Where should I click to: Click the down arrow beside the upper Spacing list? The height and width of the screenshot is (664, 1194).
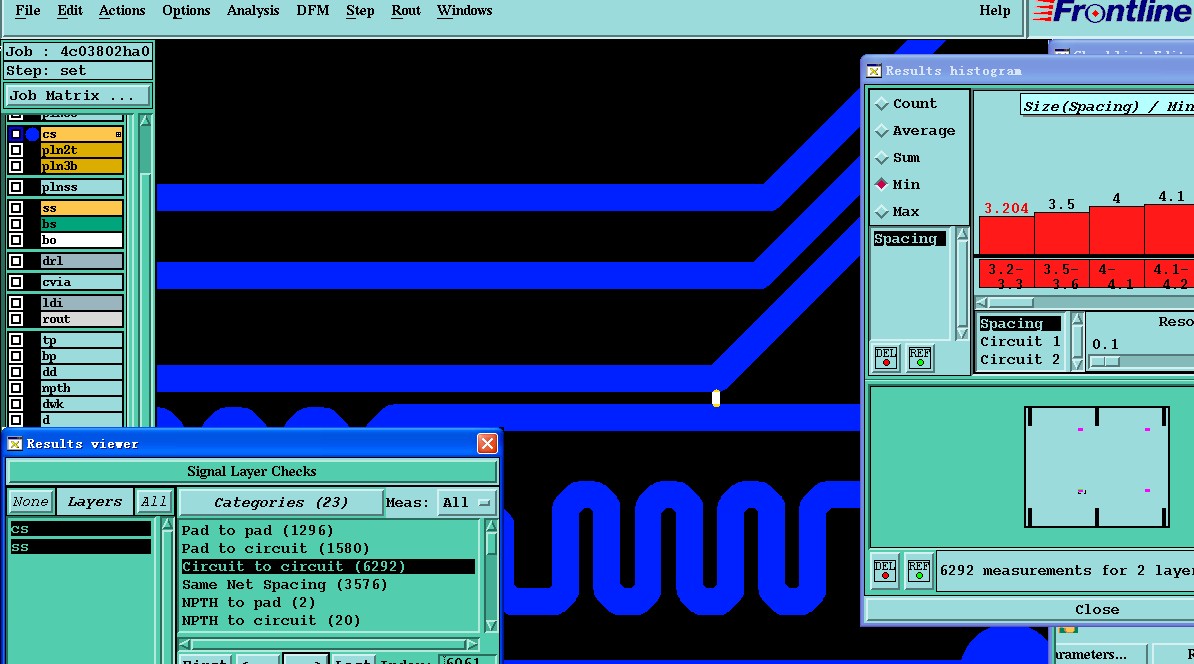pyautogui.click(x=962, y=334)
